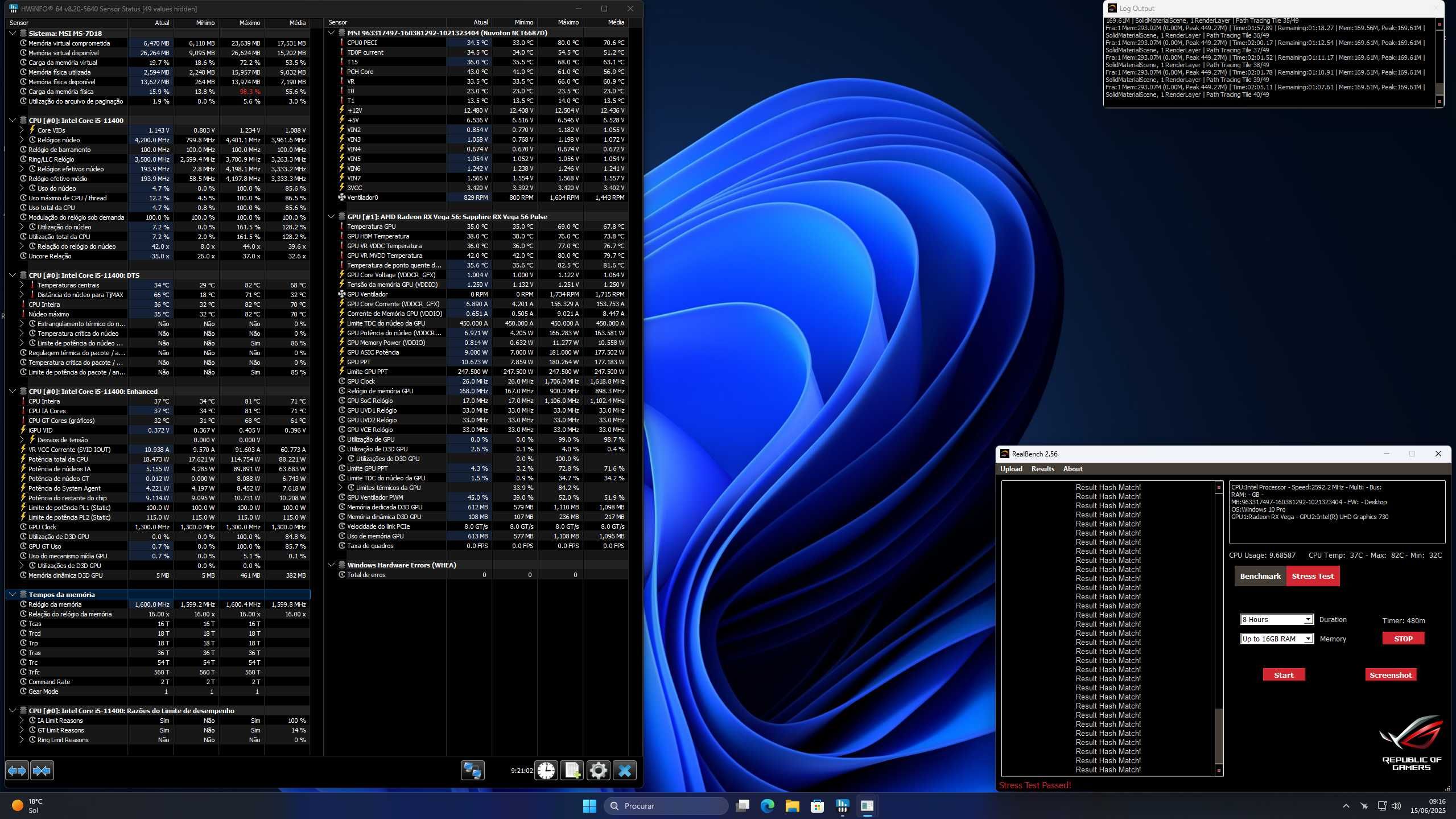Screen dimensions: 1456x819
Task: Start logging with the HWiNFO log file icon
Action: [572, 771]
